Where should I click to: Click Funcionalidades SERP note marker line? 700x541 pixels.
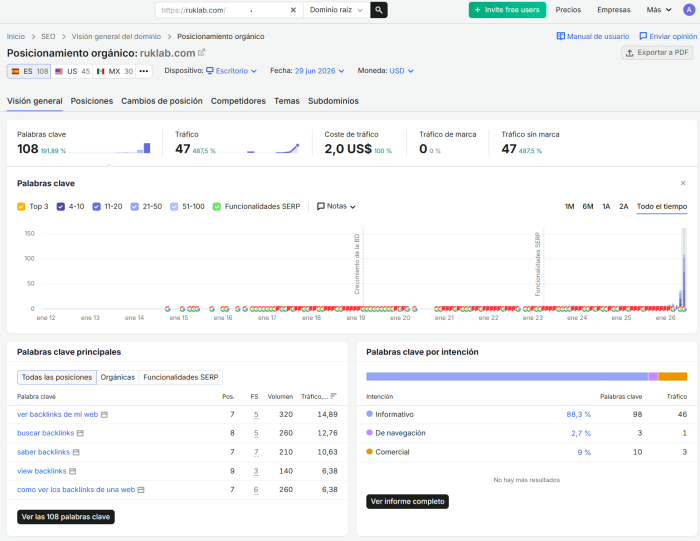tap(543, 268)
